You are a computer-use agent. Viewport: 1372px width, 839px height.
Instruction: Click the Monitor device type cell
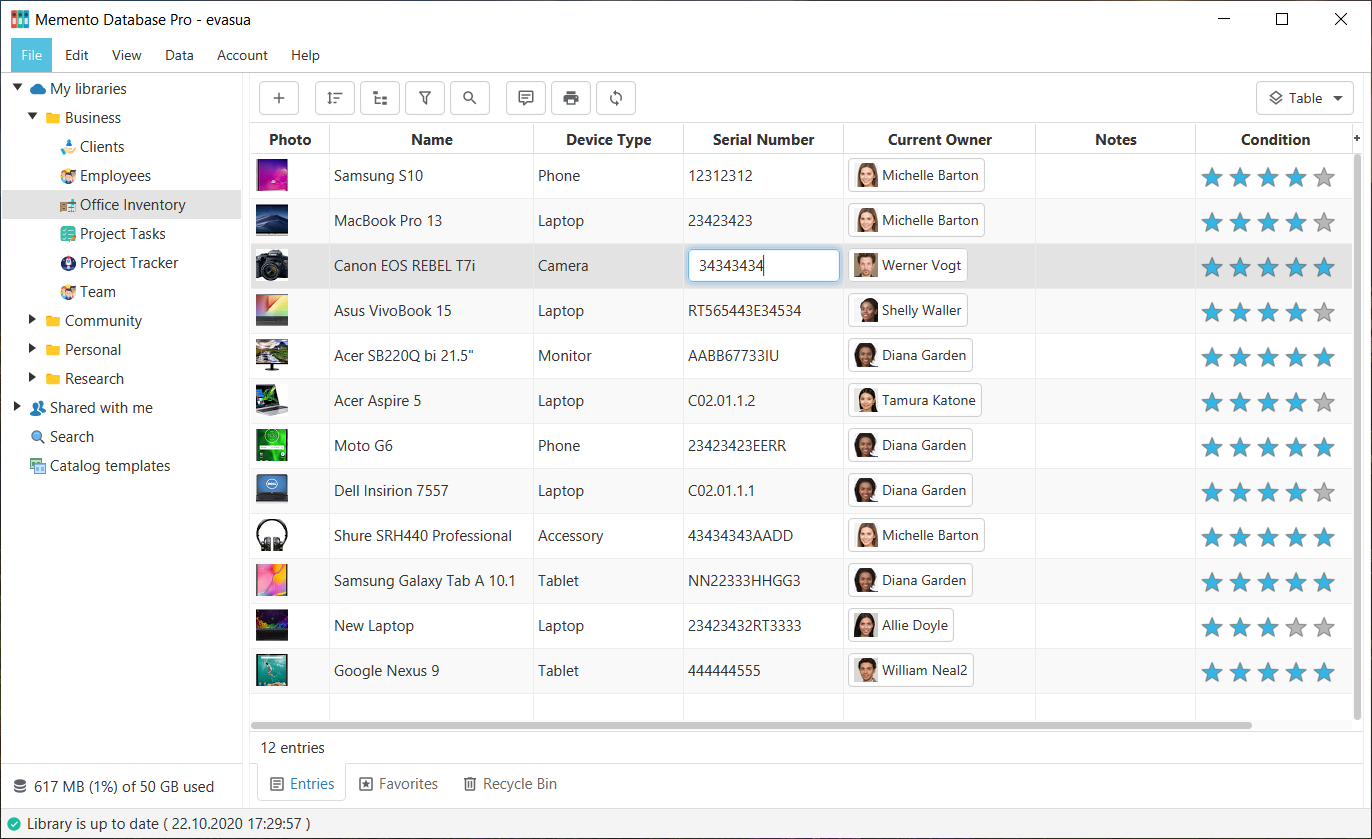coord(609,356)
